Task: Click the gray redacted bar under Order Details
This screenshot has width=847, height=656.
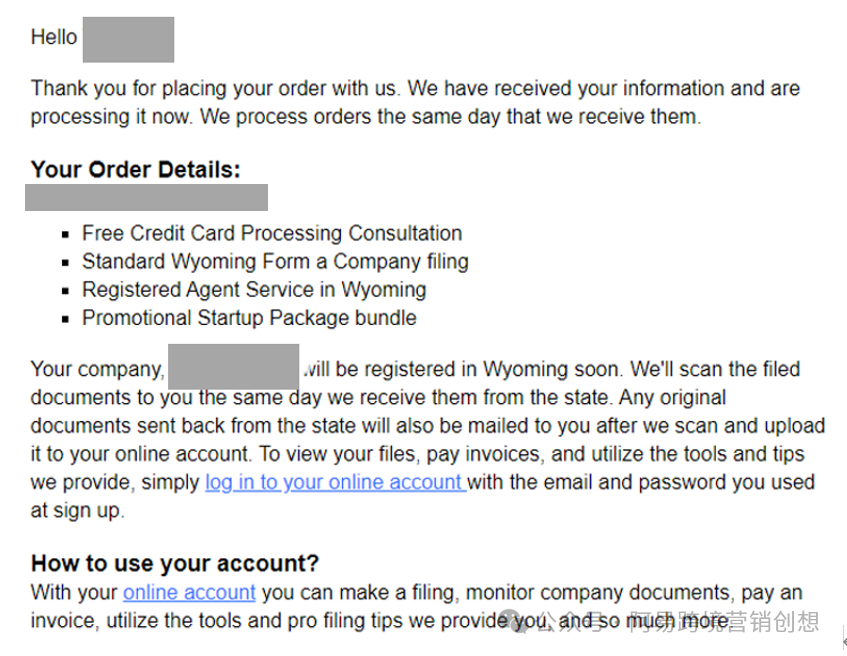Action: [x=146, y=197]
